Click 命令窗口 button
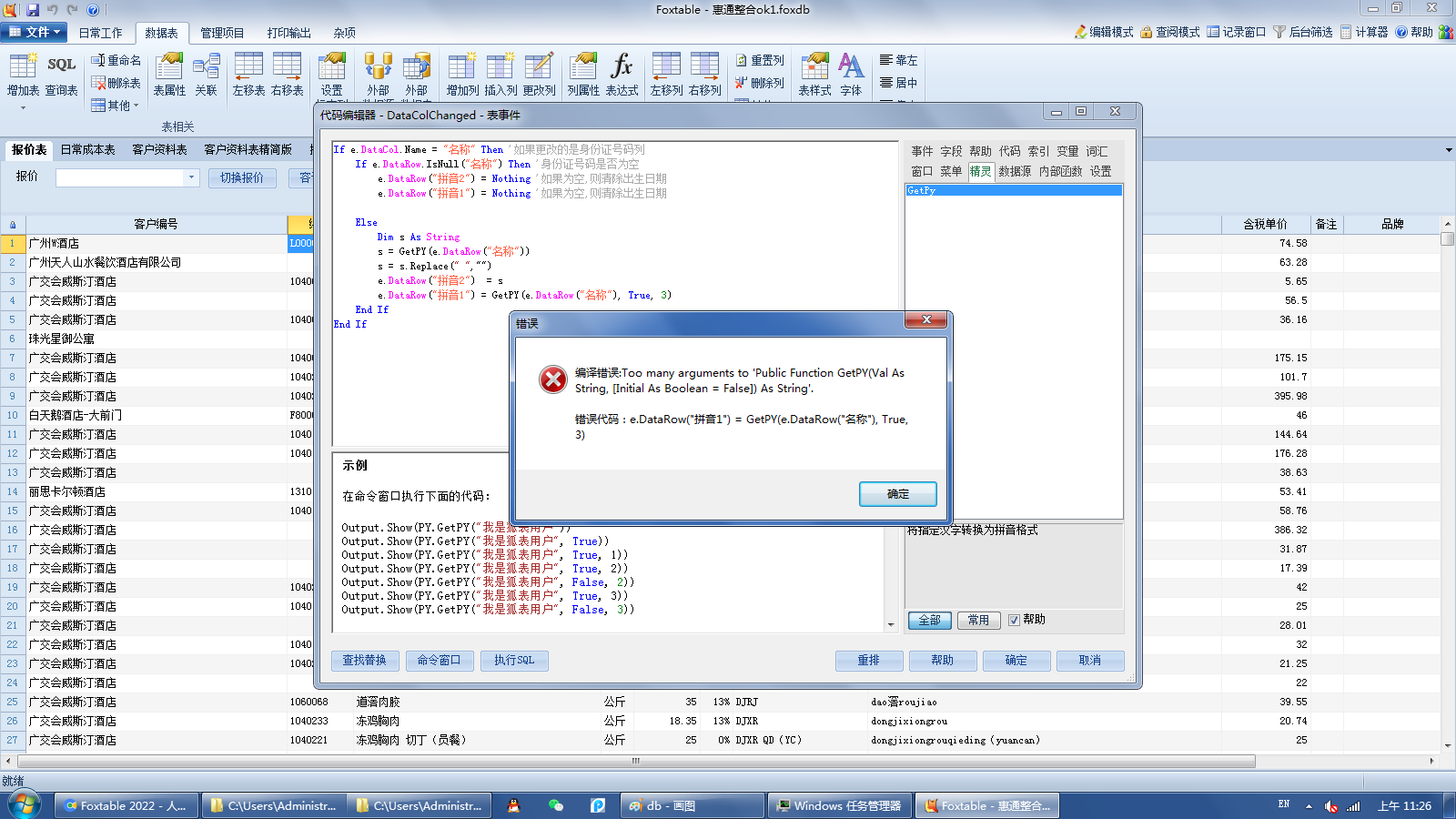This screenshot has width=1456, height=819. [x=439, y=661]
